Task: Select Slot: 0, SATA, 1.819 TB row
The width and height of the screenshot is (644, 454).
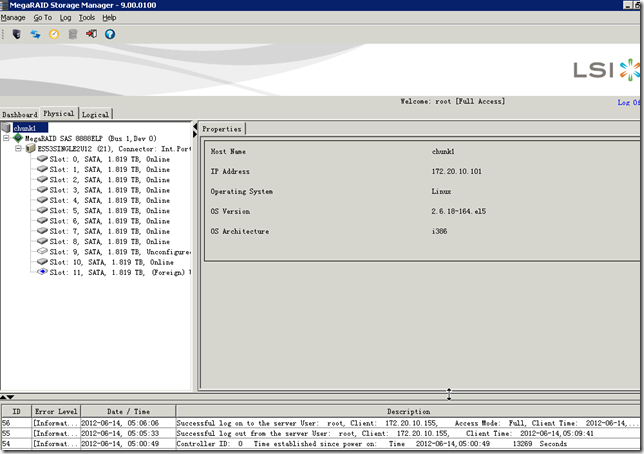Action: tap(109, 159)
